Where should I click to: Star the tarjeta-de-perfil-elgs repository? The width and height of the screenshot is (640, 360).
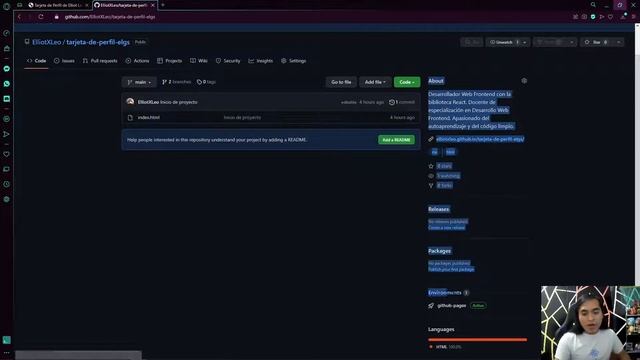pyautogui.click(x=596, y=42)
